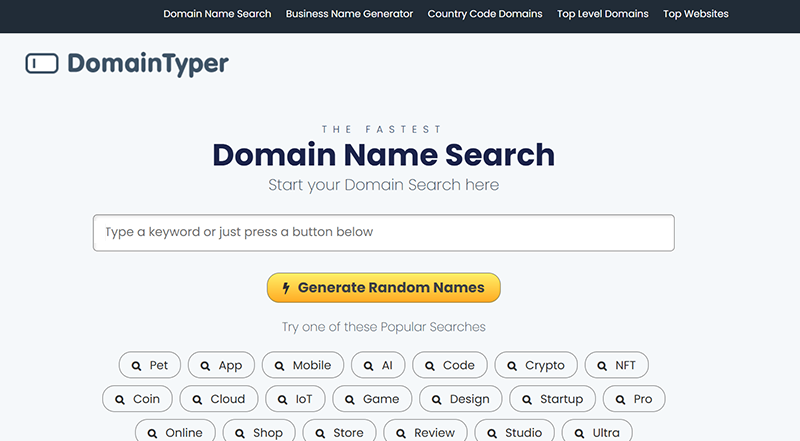
Task: Click magnifier icon in Cloud chip
Action: pos(197,400)
